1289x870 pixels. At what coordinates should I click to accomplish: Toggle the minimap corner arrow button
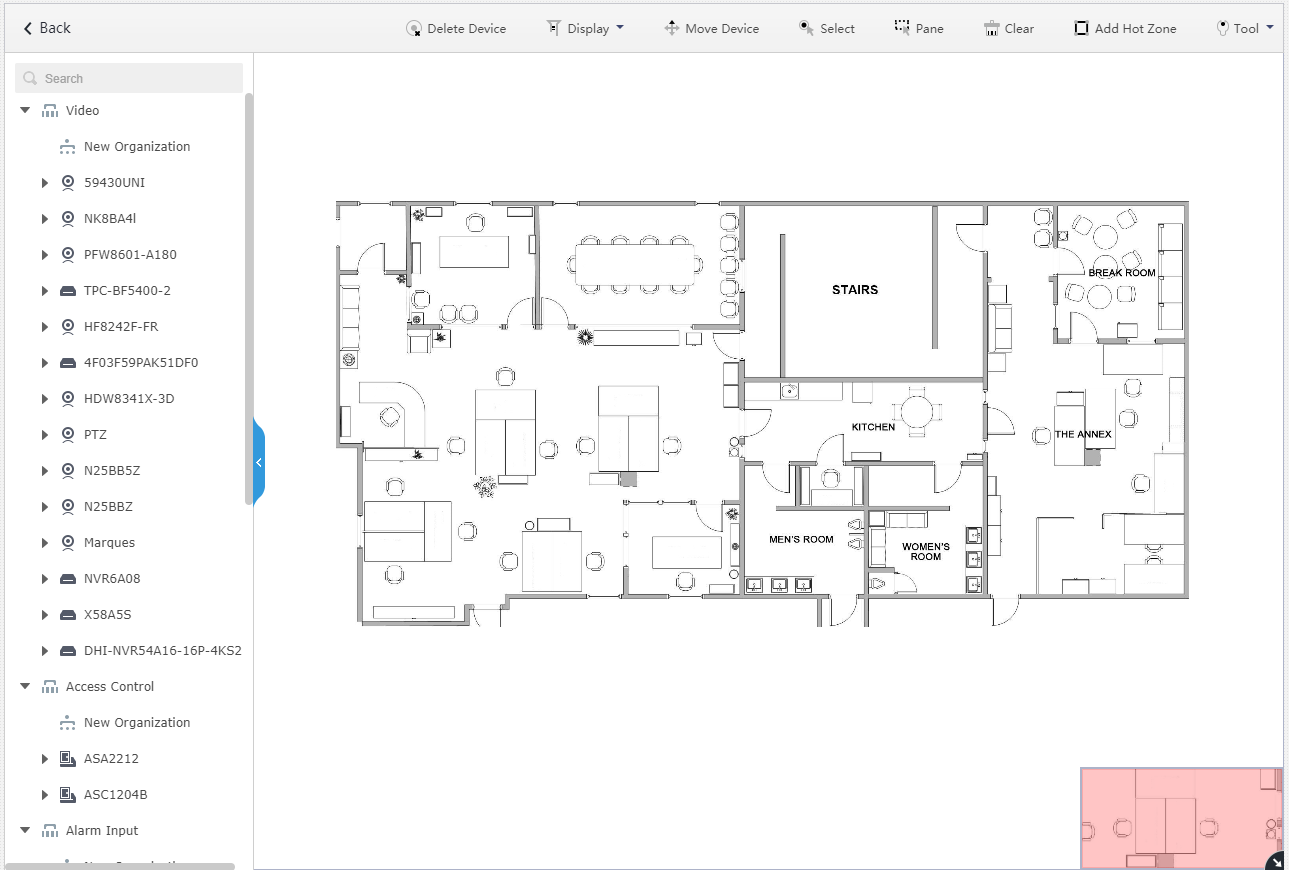pyautogui.click(x=1274, y=861)
